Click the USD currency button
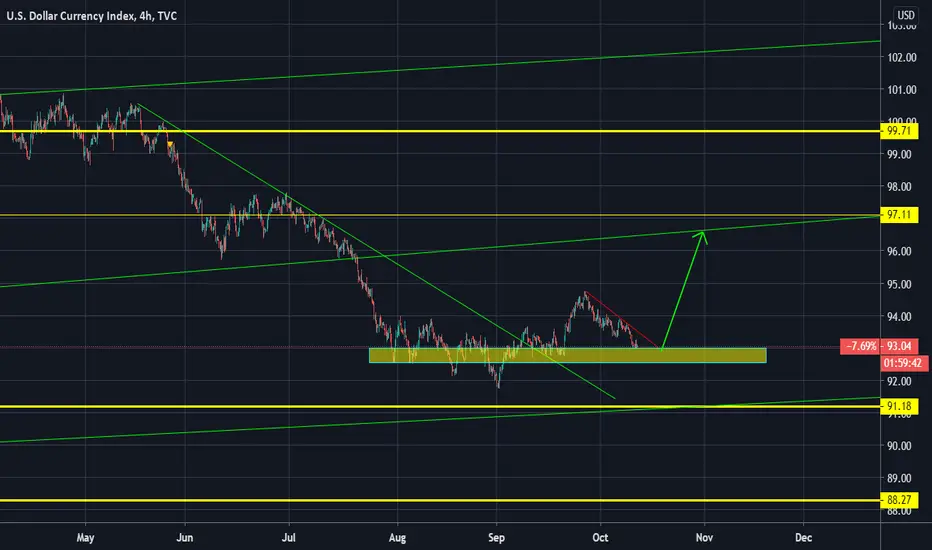This screenshot has height=550, width=932. (906, 15)
